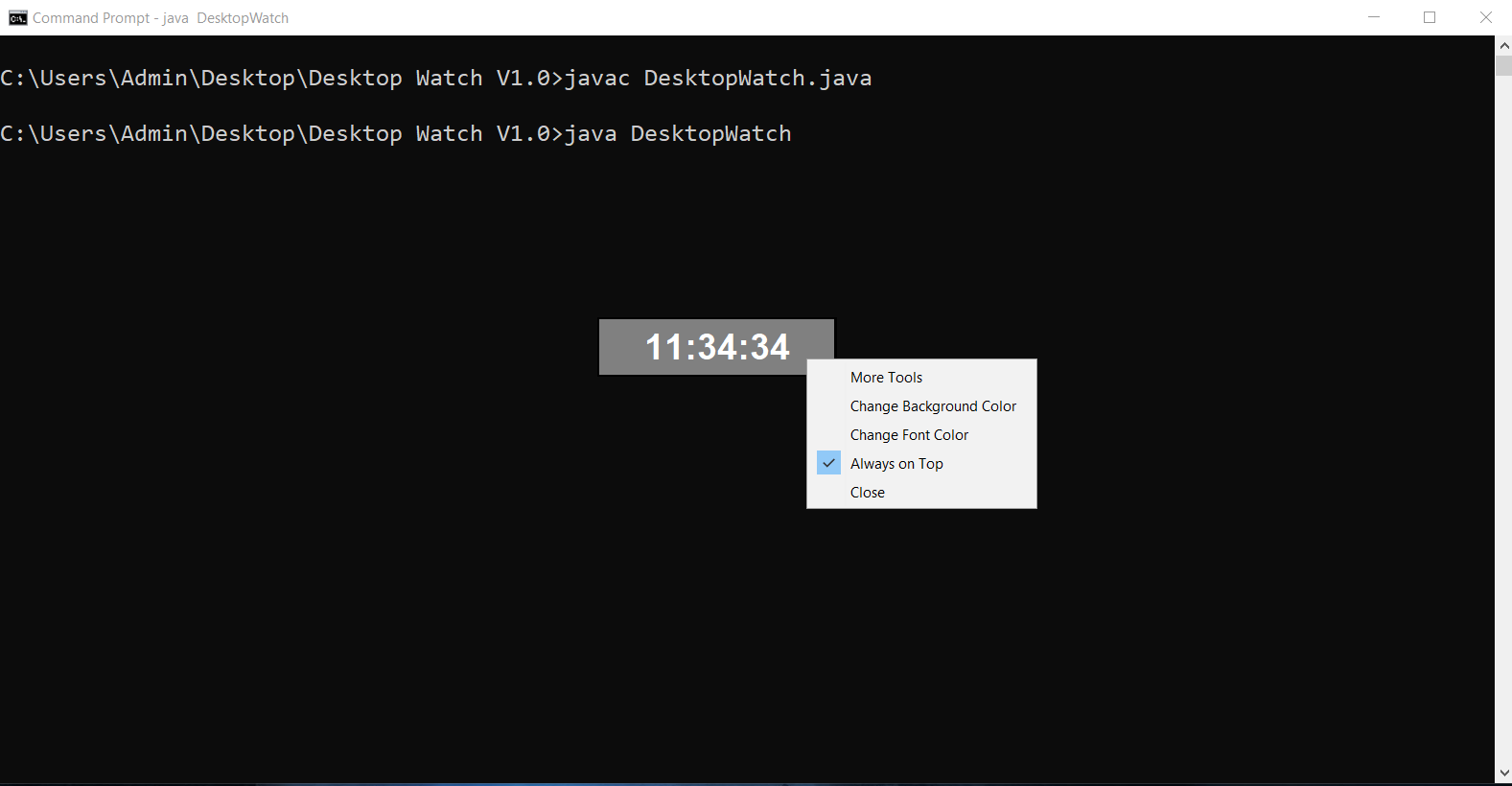Toggle the Always on Top checkmark
Image resolution: width=1512 pixels, height=786 pixels.
pyautogui.click(x=828, y=463)
